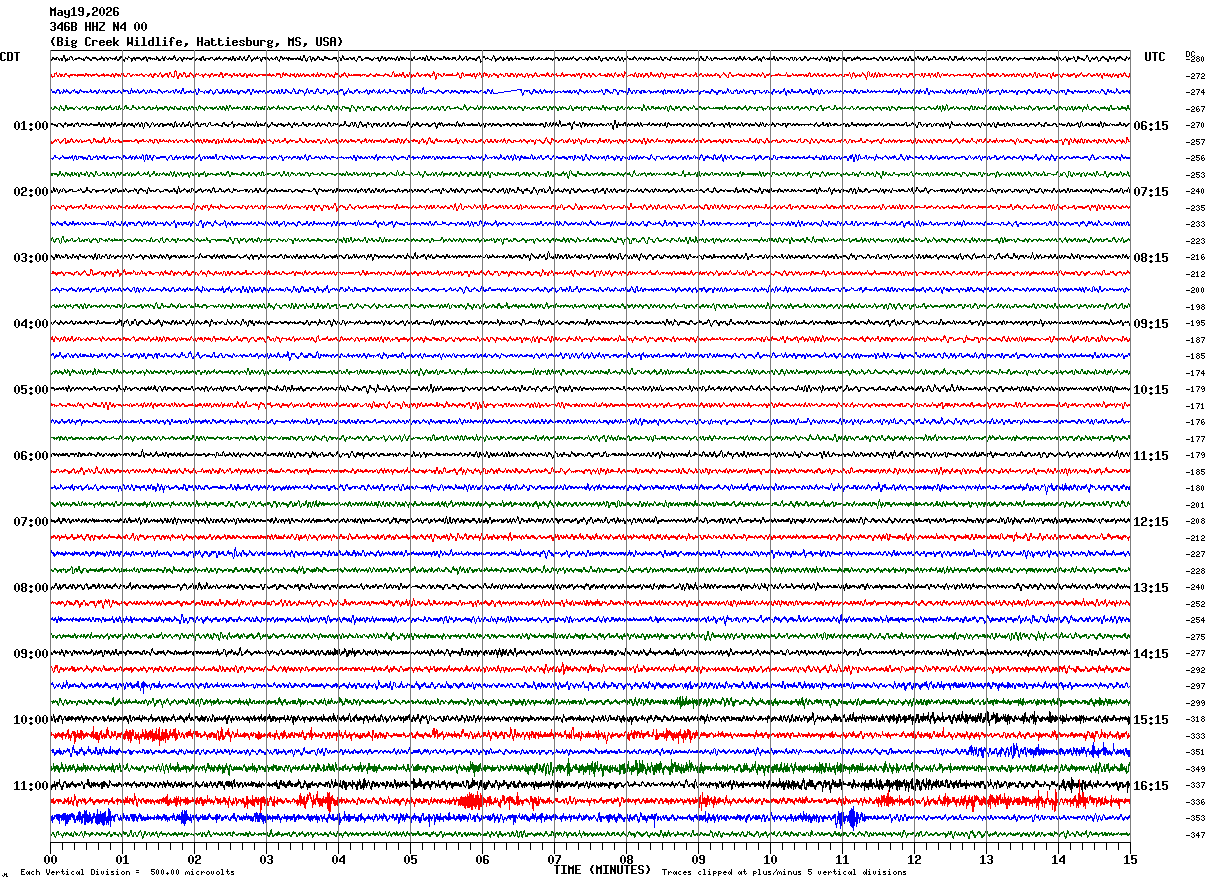The image size is (1210, 886).
Task: Click the TIME (MINUTES) axis title
Action: (x=602, y=870)
